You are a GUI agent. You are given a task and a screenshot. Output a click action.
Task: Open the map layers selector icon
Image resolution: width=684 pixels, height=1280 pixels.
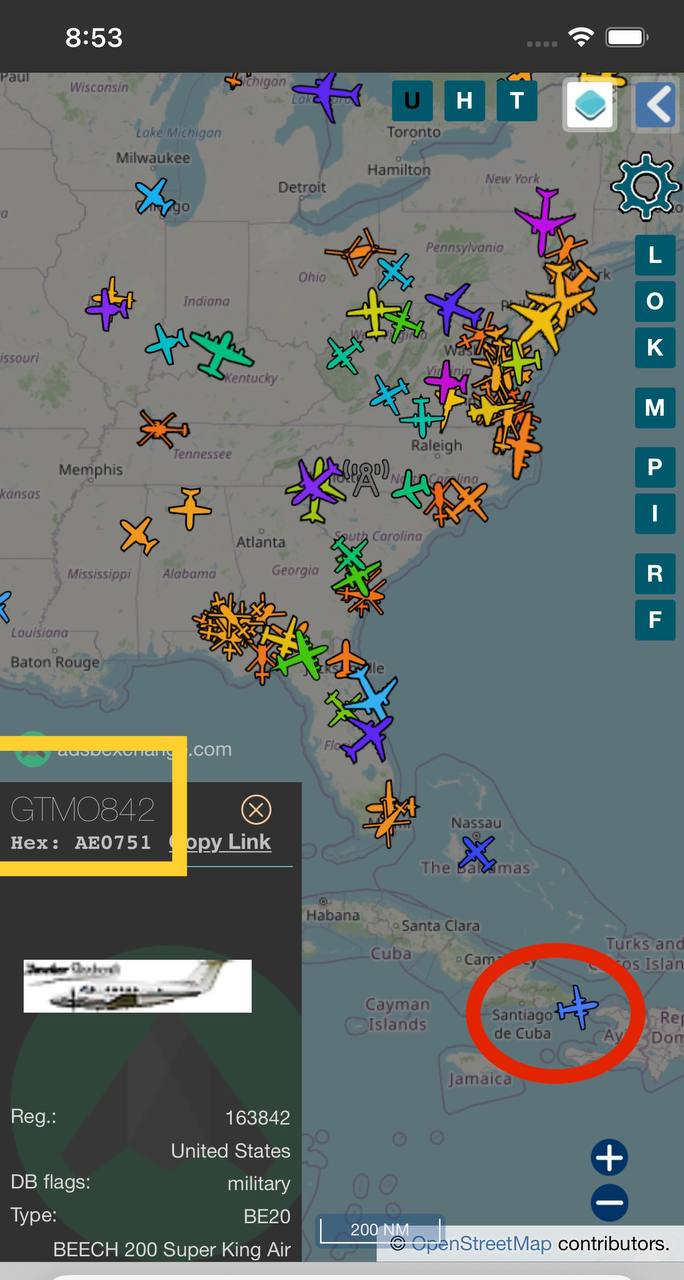pos(590,104)
